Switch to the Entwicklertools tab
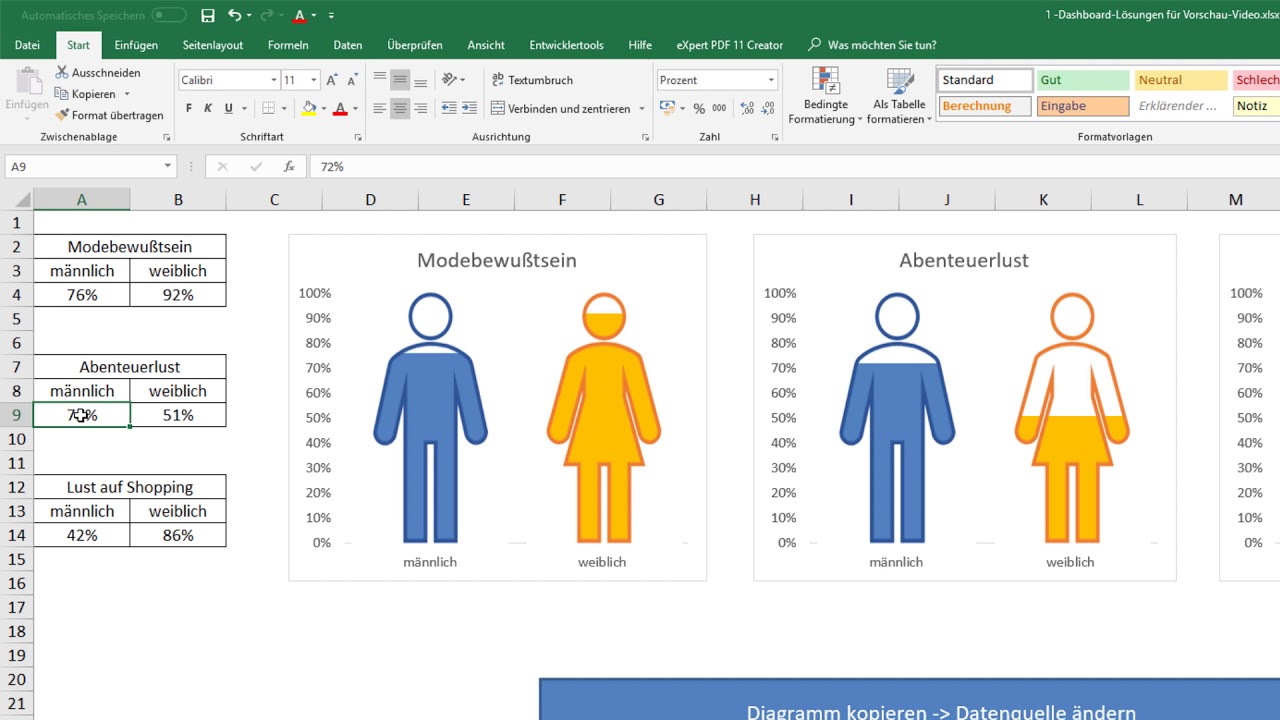Viewport: 1280px width, 720px height. click(566, 45)
